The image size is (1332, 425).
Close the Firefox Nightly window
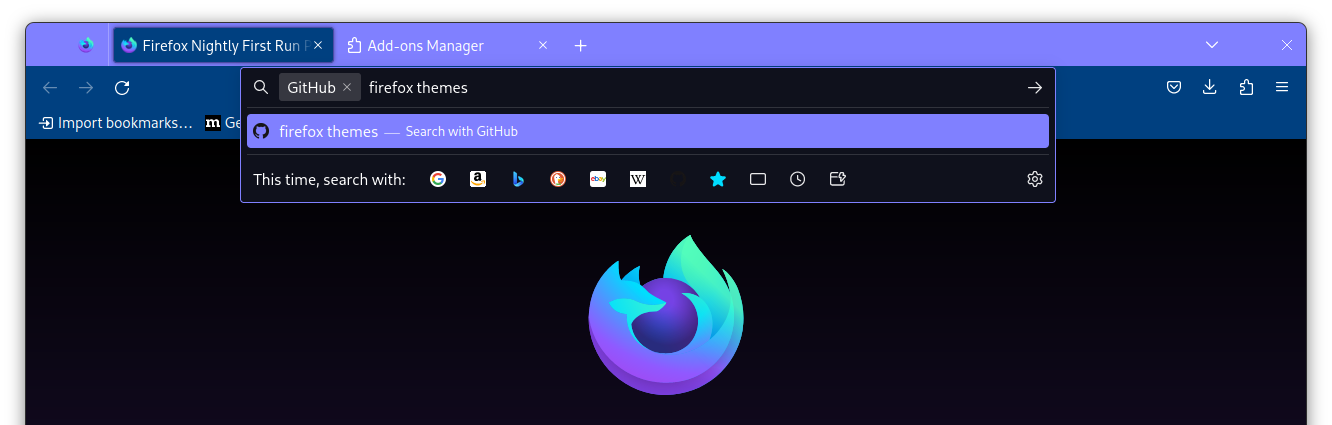[1287, 45]
